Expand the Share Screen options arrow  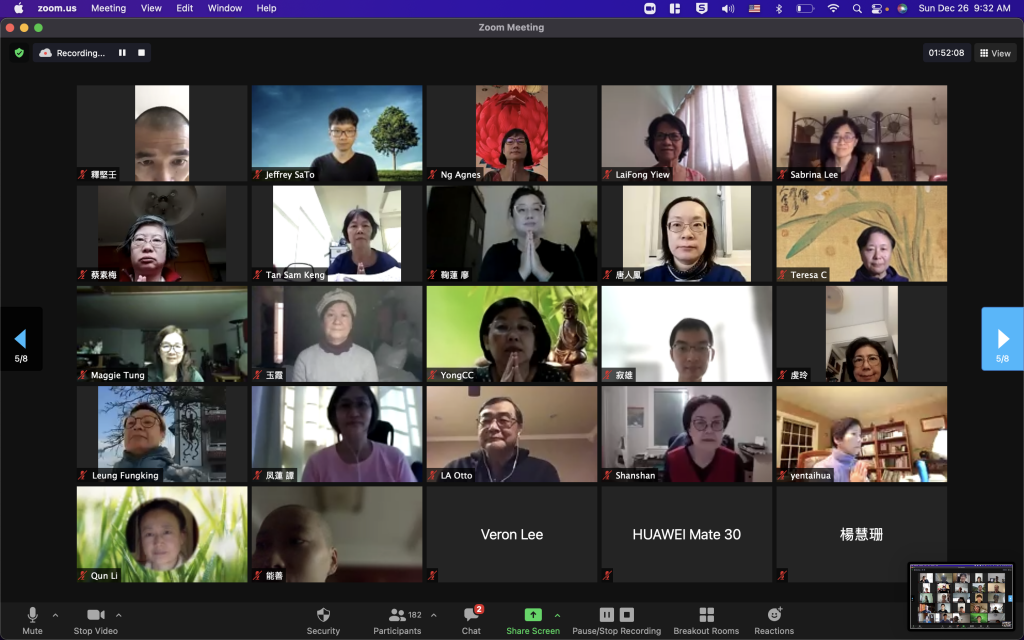557,615
